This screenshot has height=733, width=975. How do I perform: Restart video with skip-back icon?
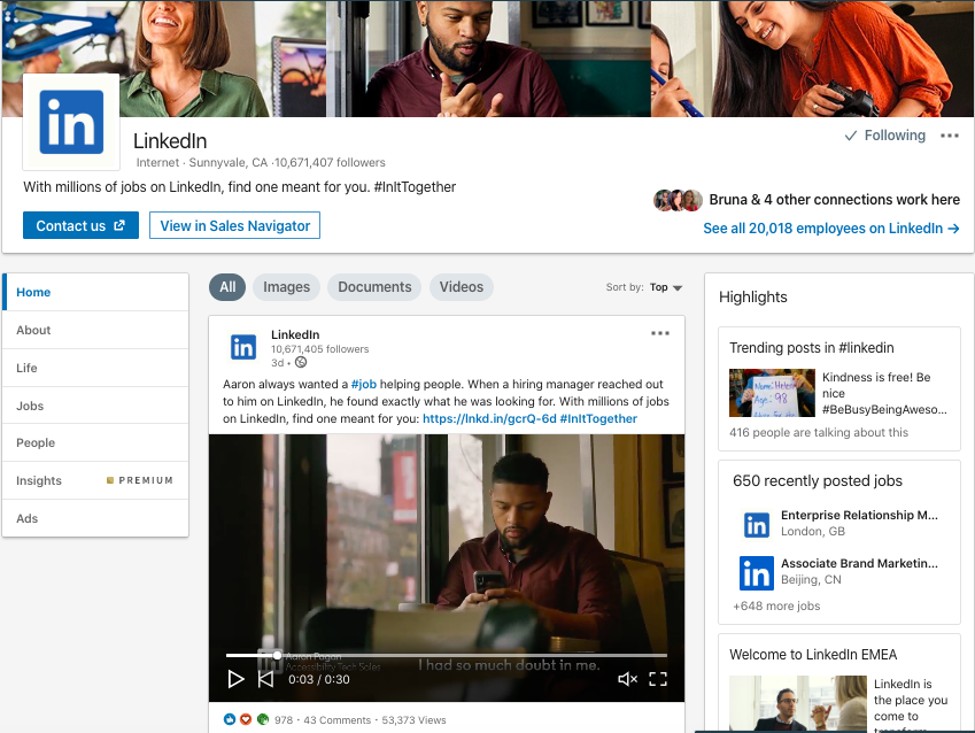[266, 679]
